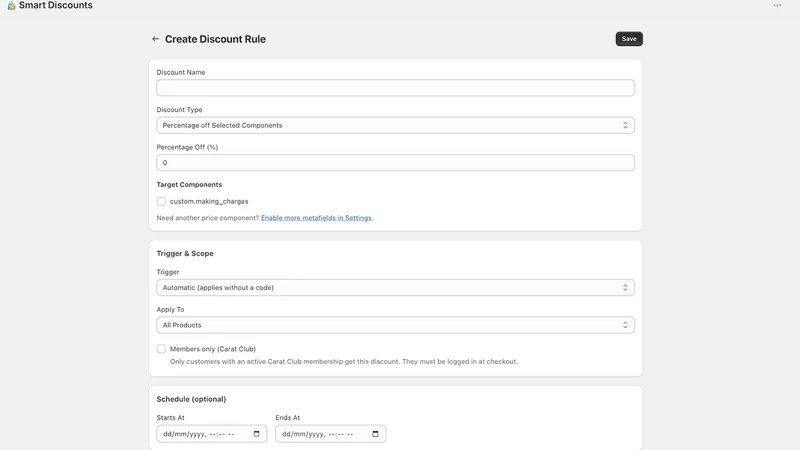Click the Carat Club membership description text
Screen dimensions: 800x450
coord(344,361)
